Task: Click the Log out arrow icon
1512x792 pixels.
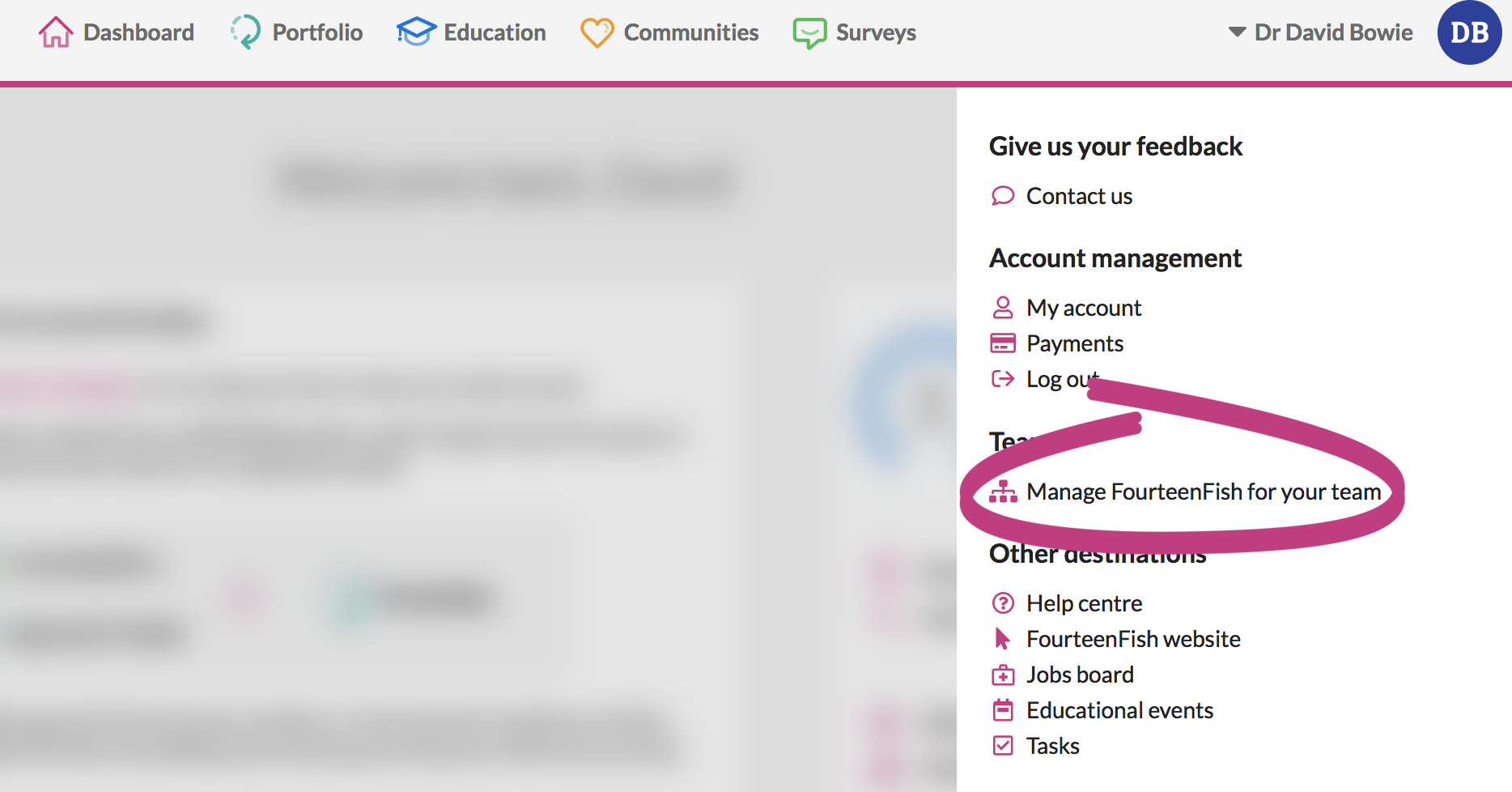Action: pyautogui.click(x=1003, y=379)
